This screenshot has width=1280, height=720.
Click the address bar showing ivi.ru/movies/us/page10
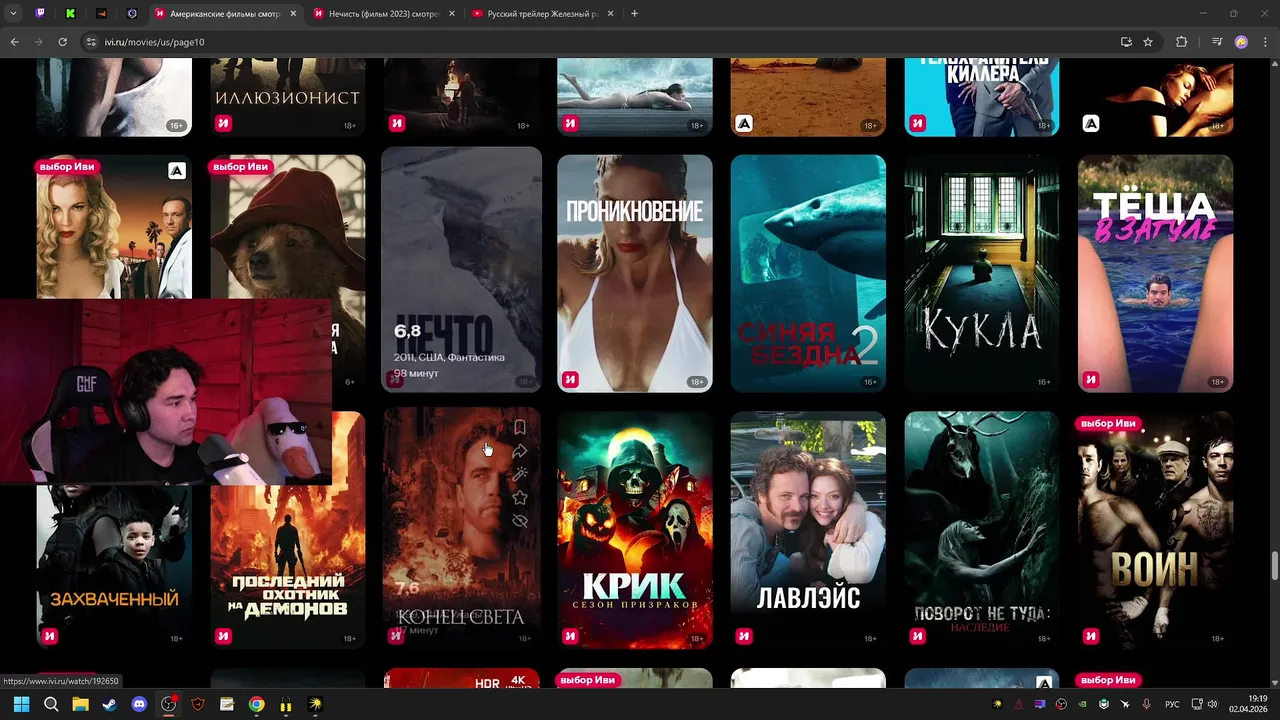[600, 42]
